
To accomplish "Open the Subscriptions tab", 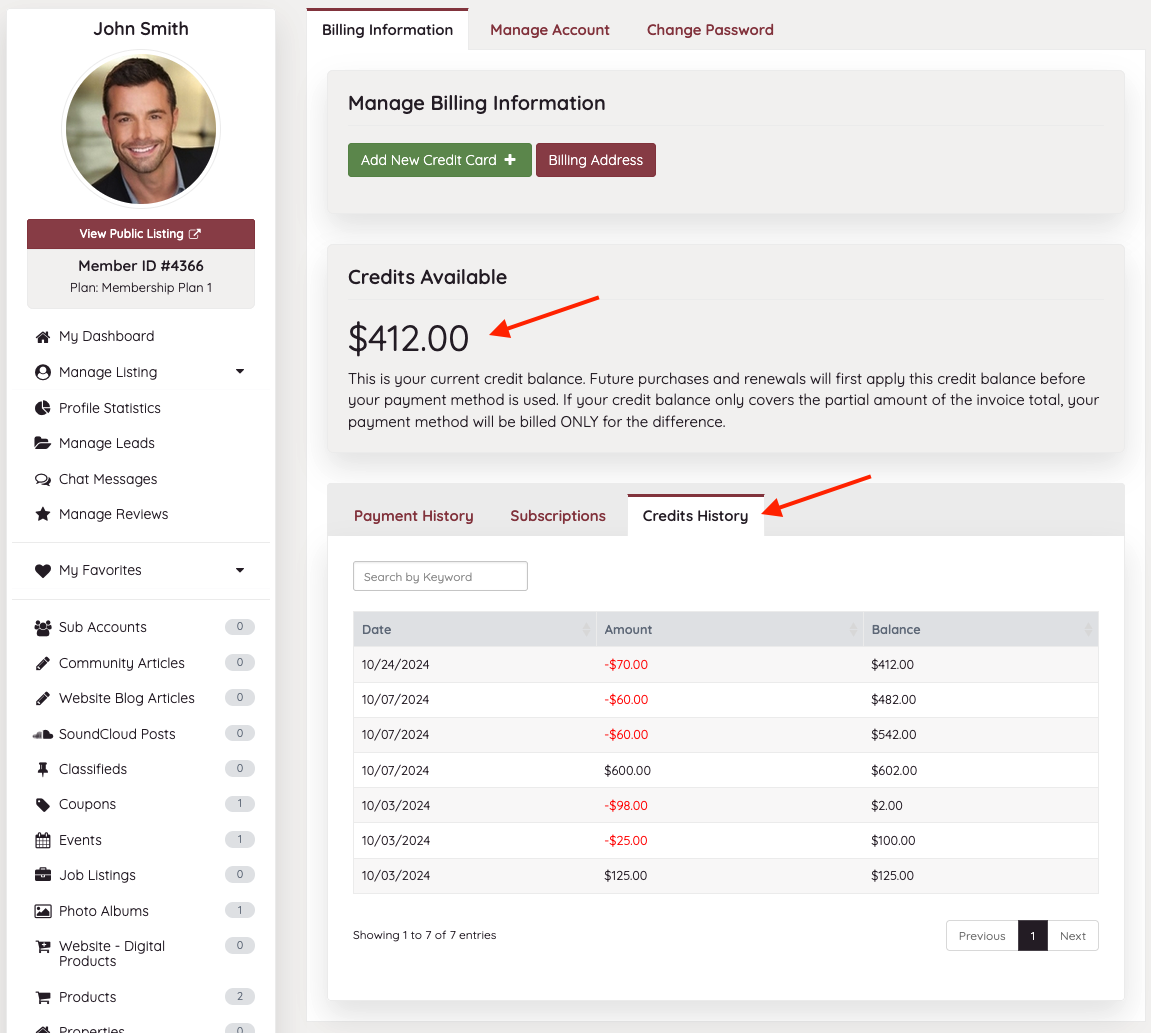I will (558, 516).
